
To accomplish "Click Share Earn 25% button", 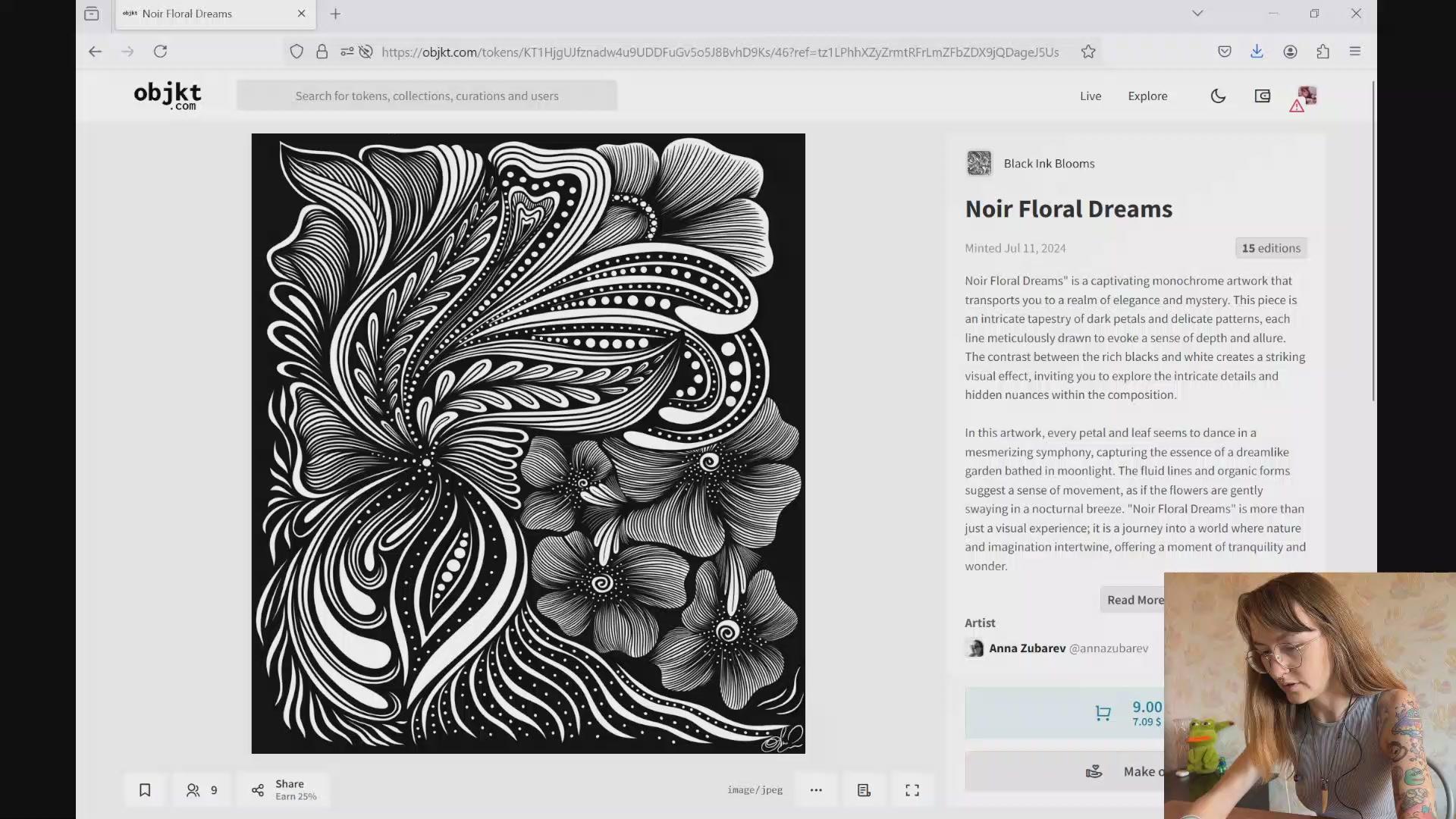I will coord(284,790).
